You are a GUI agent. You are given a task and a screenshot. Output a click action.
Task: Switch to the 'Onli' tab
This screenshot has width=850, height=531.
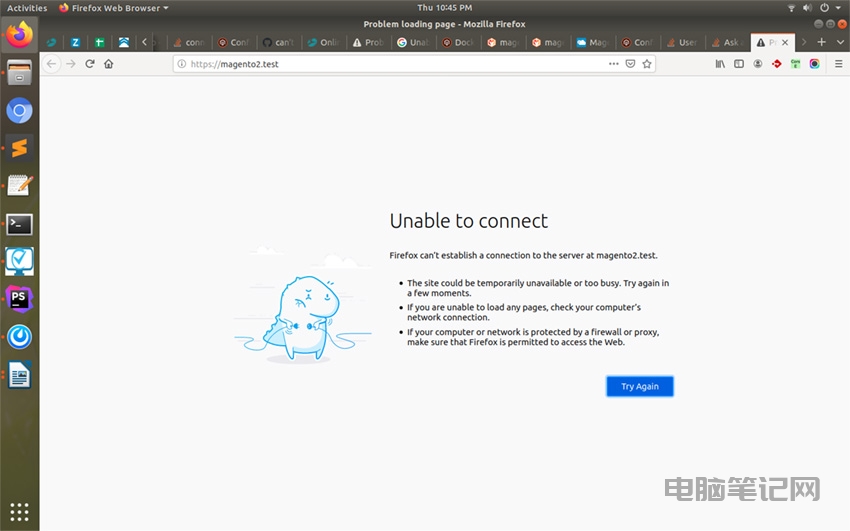(x=324, y=42)
